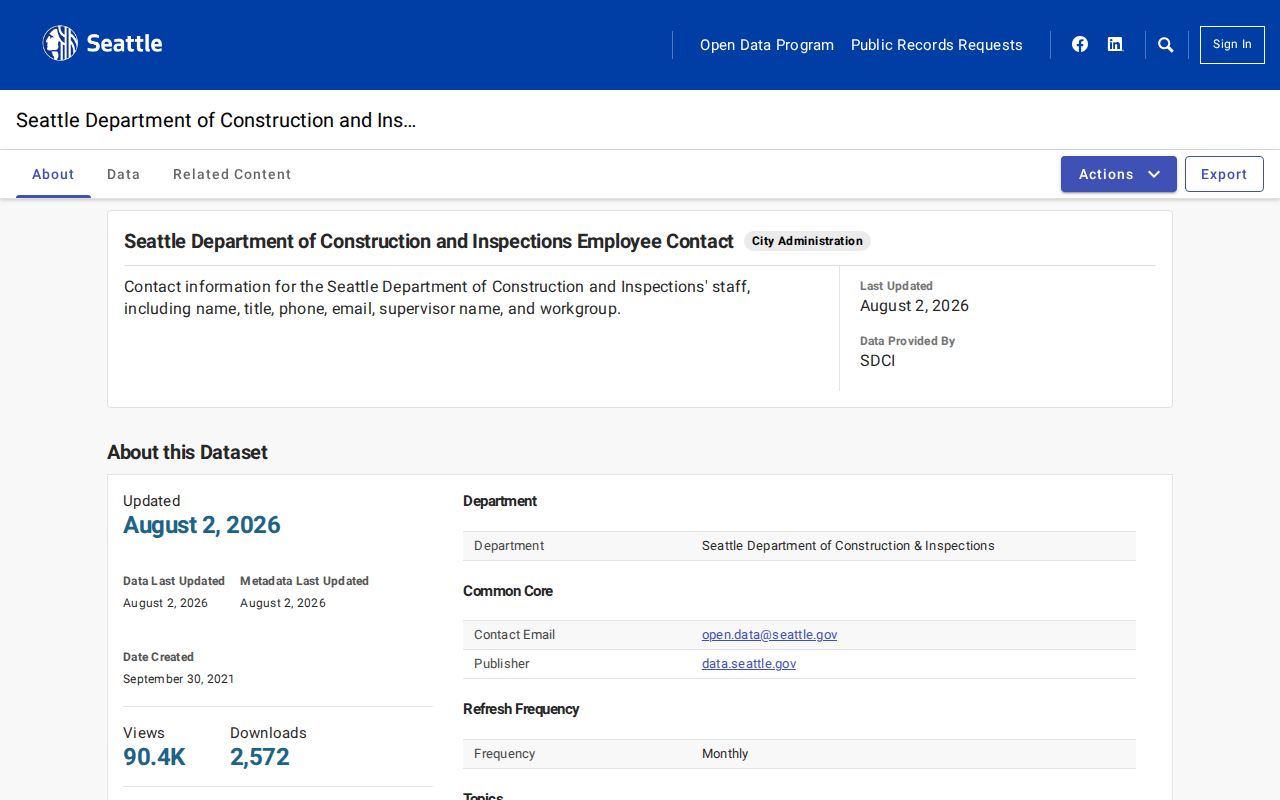Viewport: 1280px width, 800px height.
Task: Switch to the About tab
Action: pos(53,174)
